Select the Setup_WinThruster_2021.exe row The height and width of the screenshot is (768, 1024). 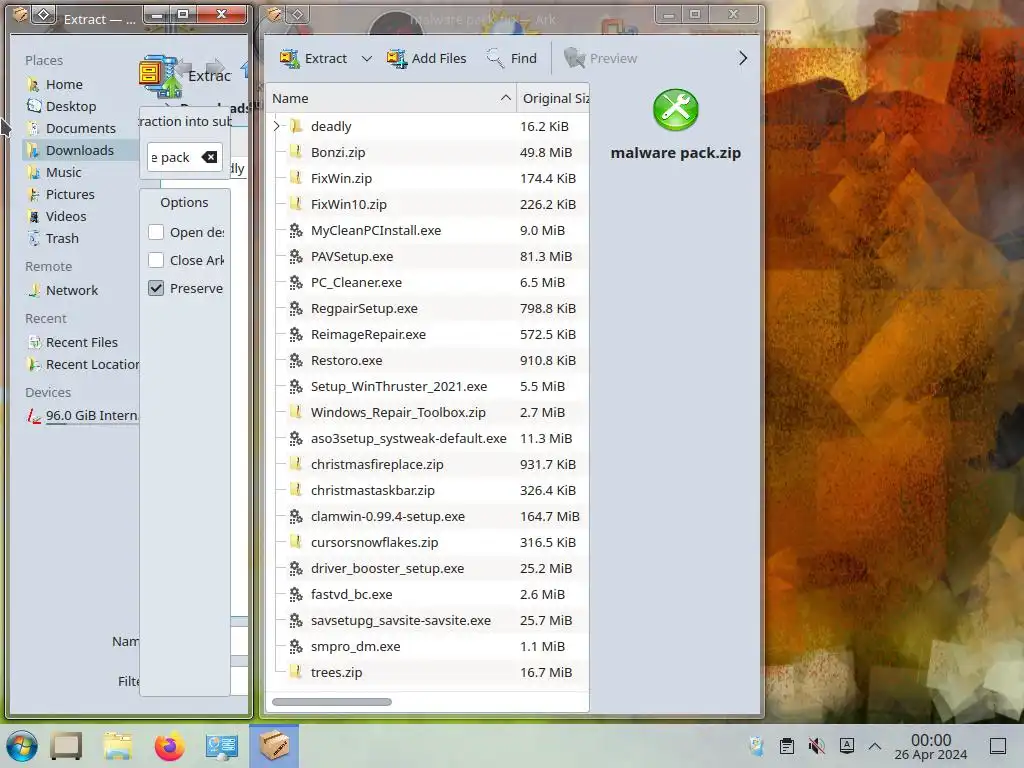click(x=428, y=387)
